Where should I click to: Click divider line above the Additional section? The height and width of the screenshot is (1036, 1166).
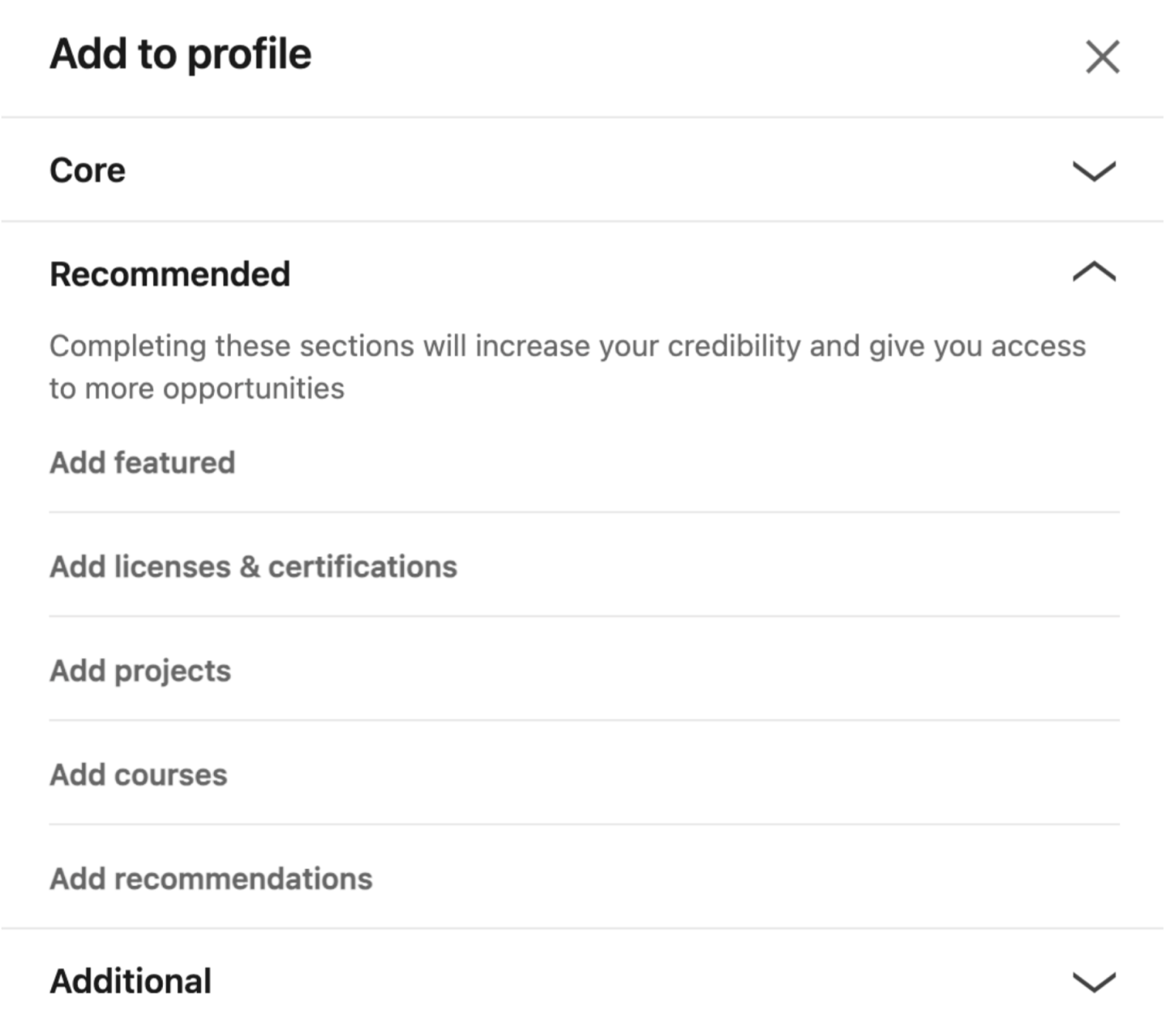[582, 928]
